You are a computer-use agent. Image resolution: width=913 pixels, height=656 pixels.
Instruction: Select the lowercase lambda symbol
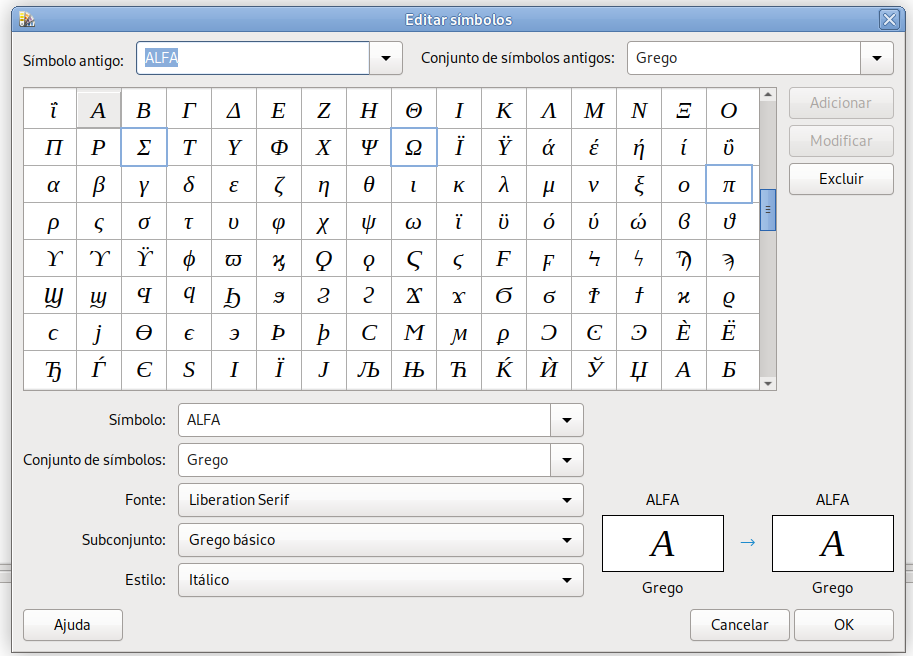click(x=504, y=185)
